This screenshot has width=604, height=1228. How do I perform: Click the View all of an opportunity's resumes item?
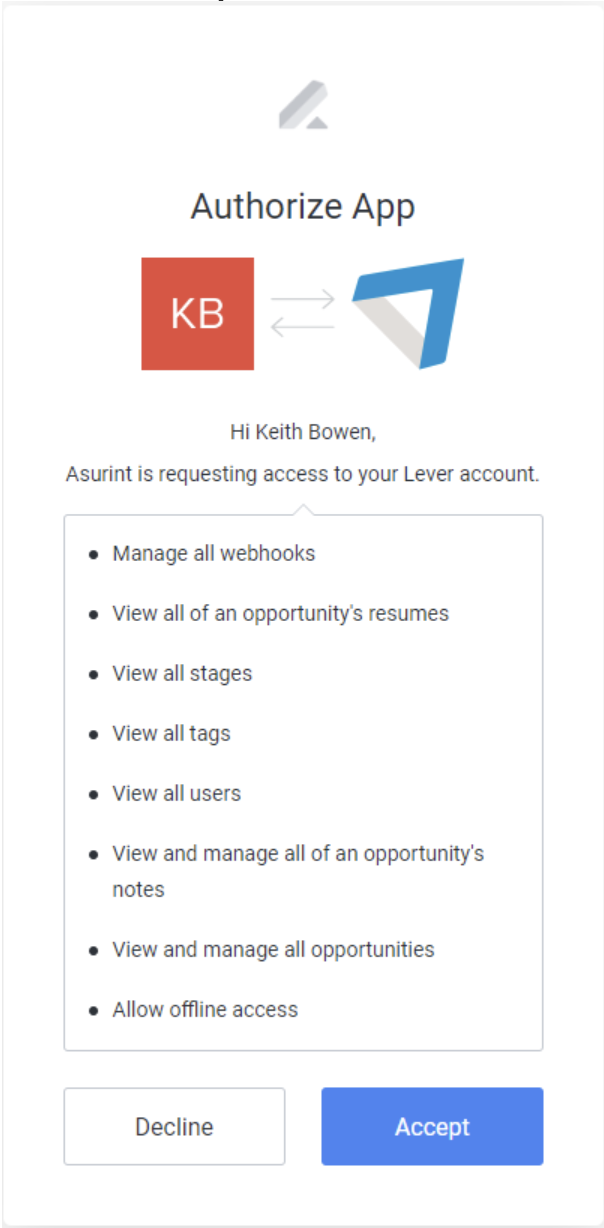point(281,613)
